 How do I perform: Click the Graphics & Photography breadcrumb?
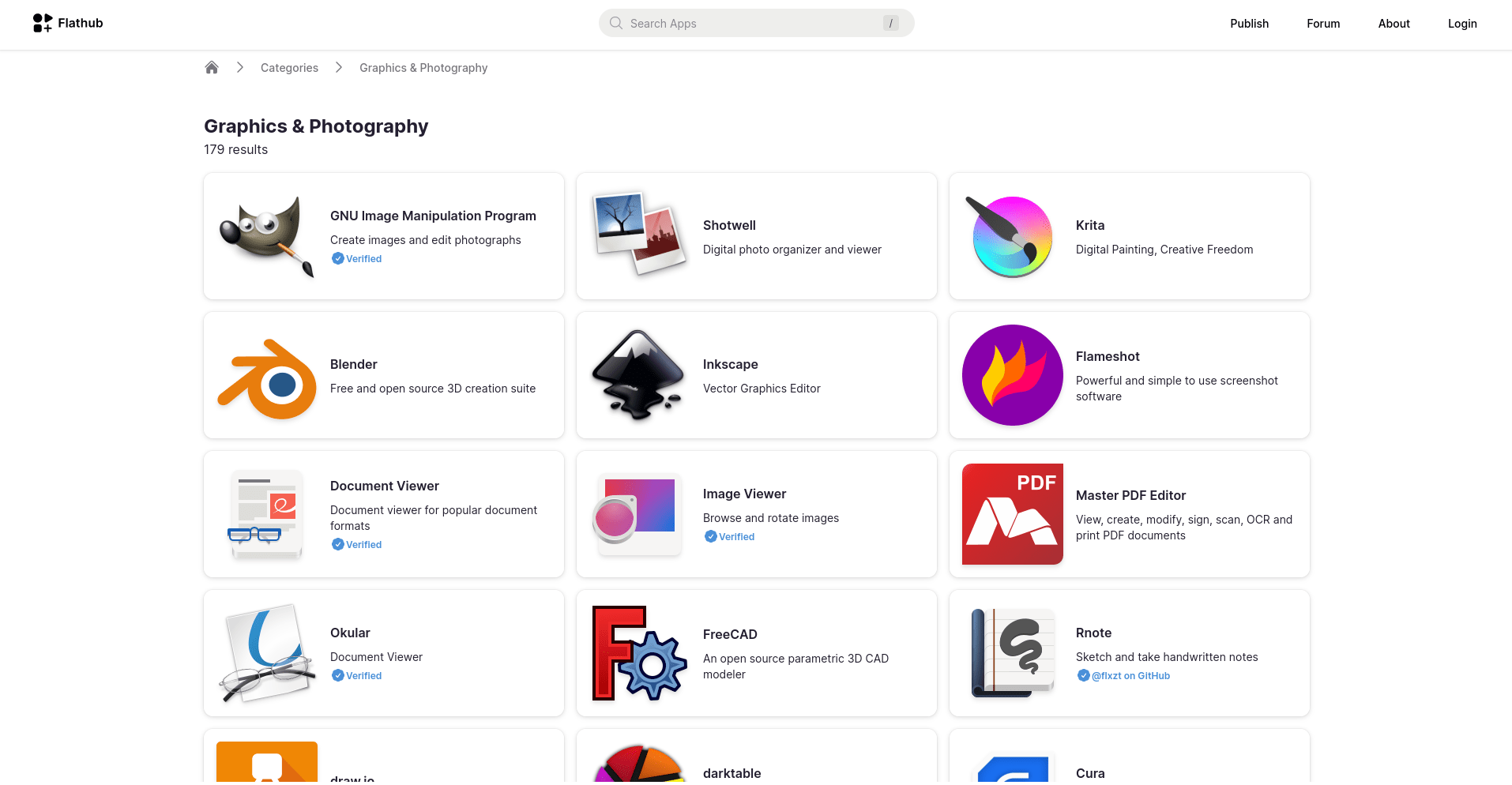(x=423, y=68)
